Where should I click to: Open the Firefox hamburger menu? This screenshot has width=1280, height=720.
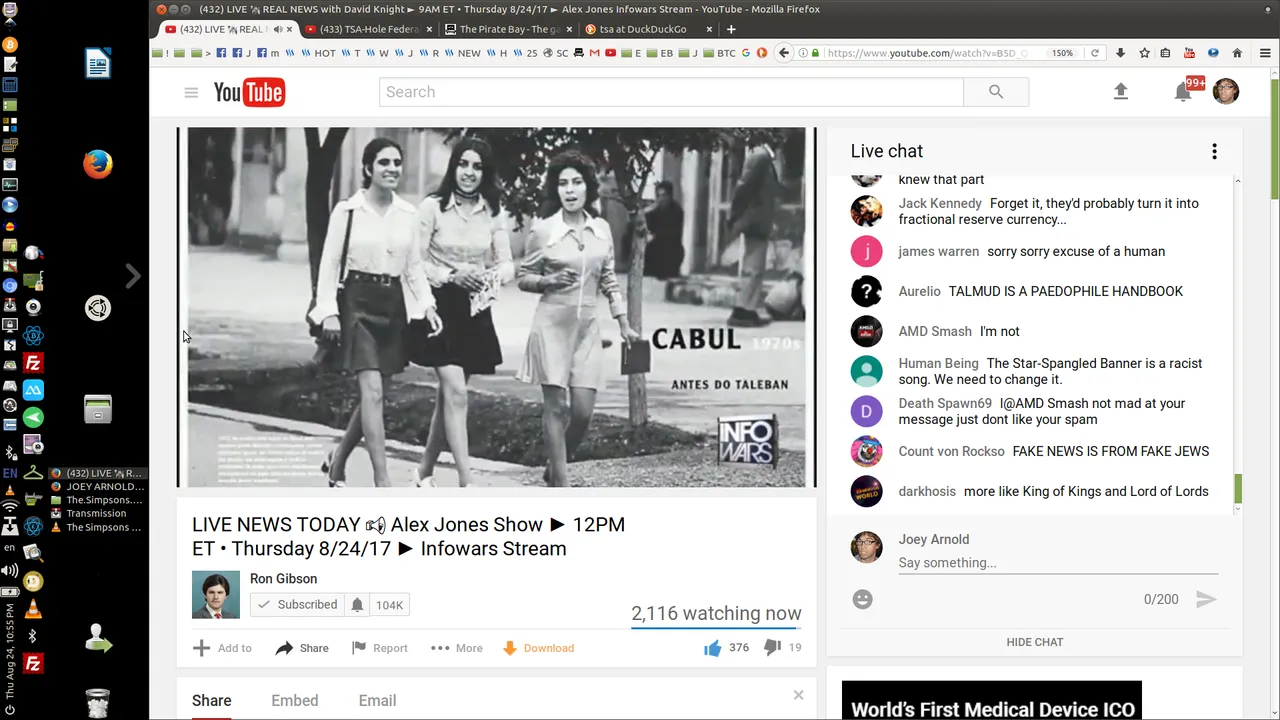point(1265,53)
